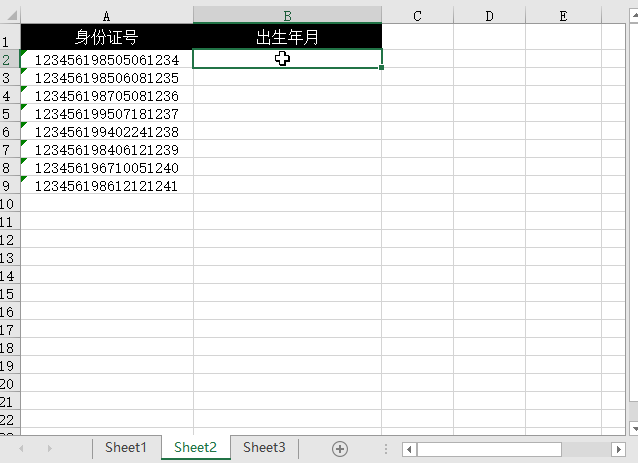Screen dimensions: 638x463
Task: Click empty cell D5
Action: [489, 113]
